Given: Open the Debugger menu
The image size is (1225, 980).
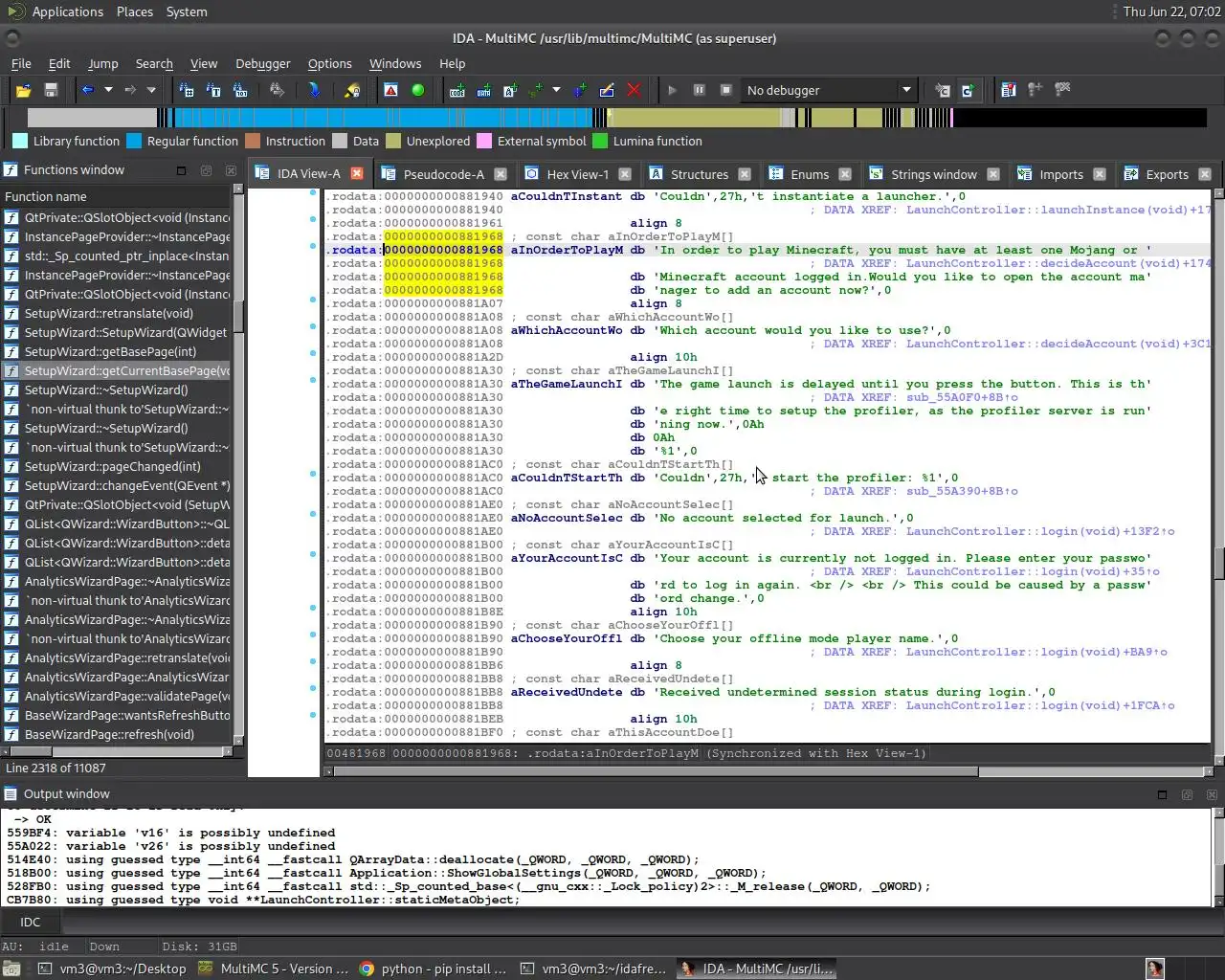Looking at the screenshot, I should (x=263, y=63).
